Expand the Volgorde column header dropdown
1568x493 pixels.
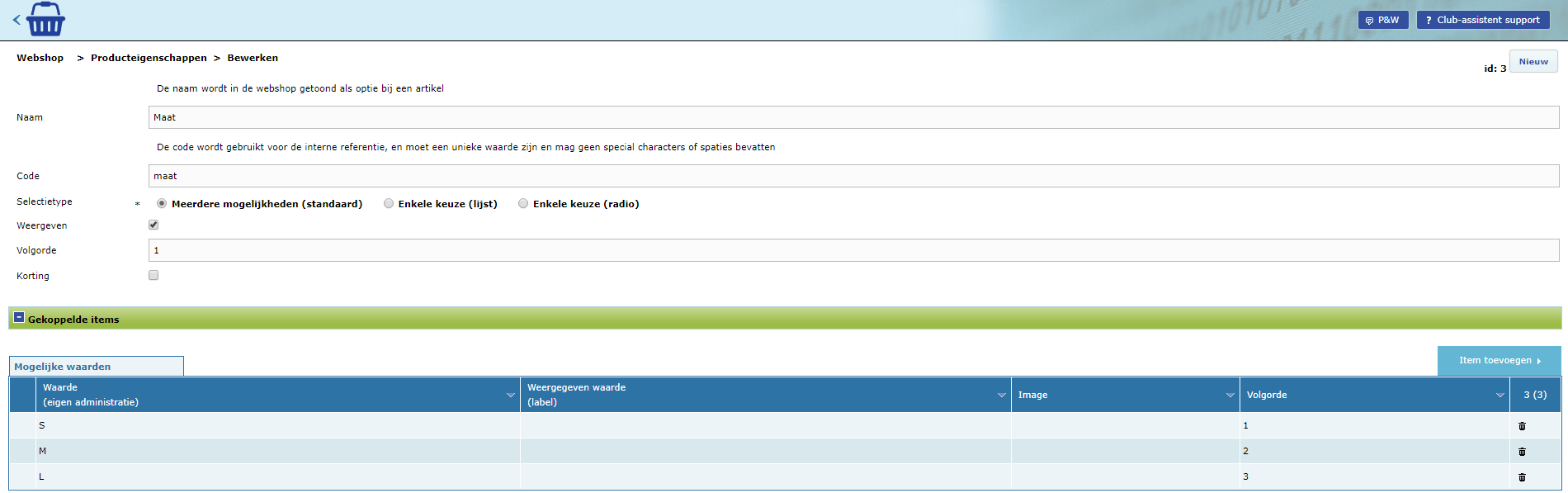[1500, 396]
